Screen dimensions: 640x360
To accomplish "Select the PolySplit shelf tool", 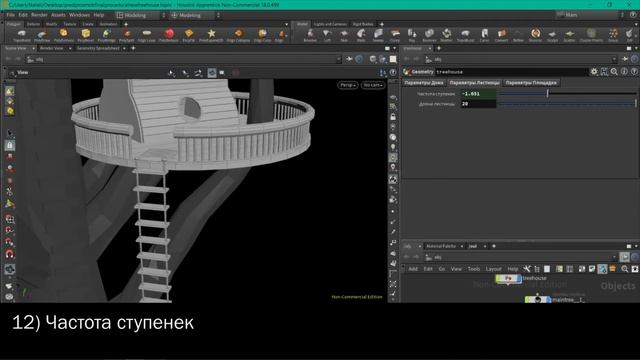I will (x=127, y=35).
